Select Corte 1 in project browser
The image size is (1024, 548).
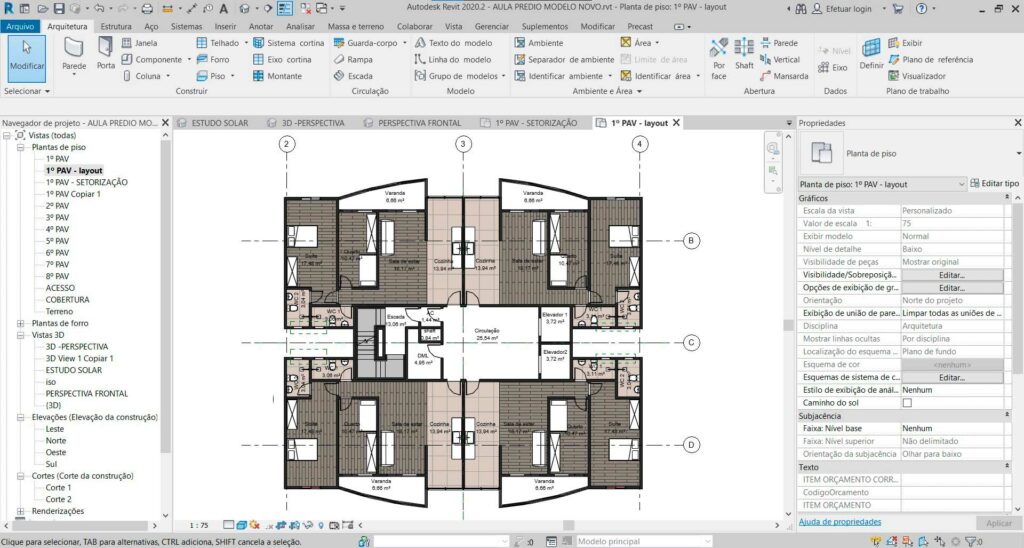pyautogui.click(x=58, y=488)
